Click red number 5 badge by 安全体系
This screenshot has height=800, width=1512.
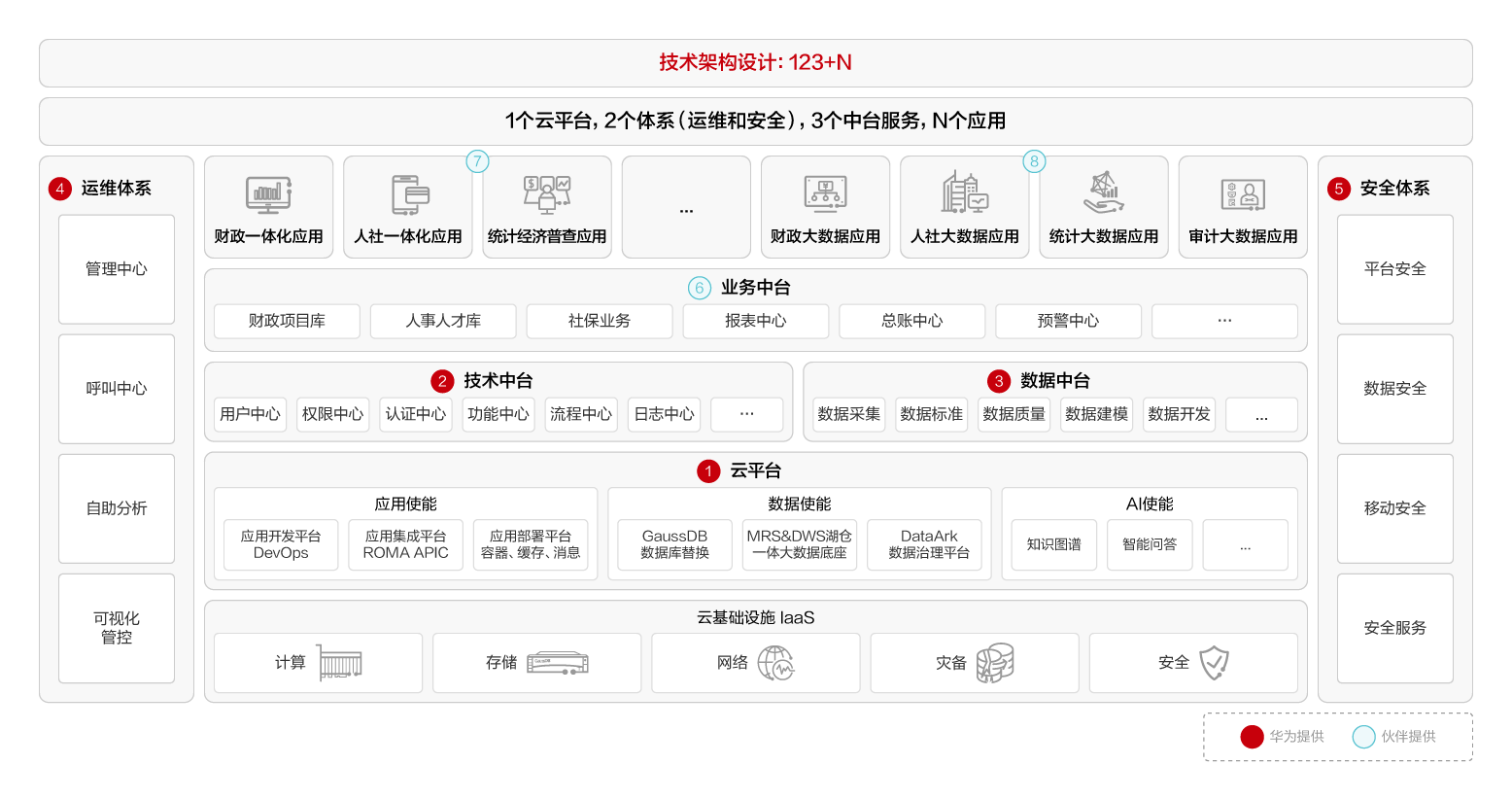click(x=1339, y=189)
